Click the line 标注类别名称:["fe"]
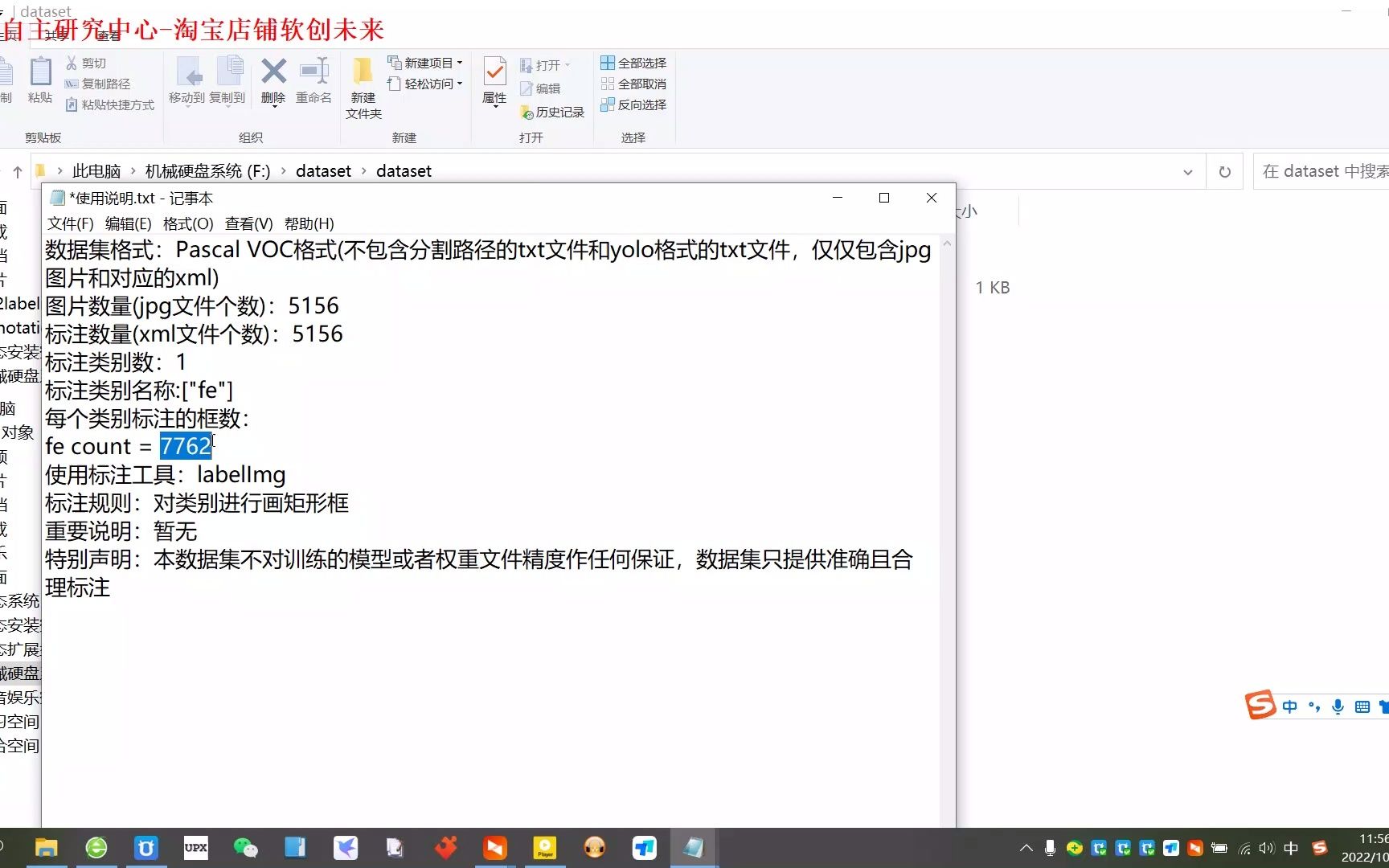 [139, 391]
